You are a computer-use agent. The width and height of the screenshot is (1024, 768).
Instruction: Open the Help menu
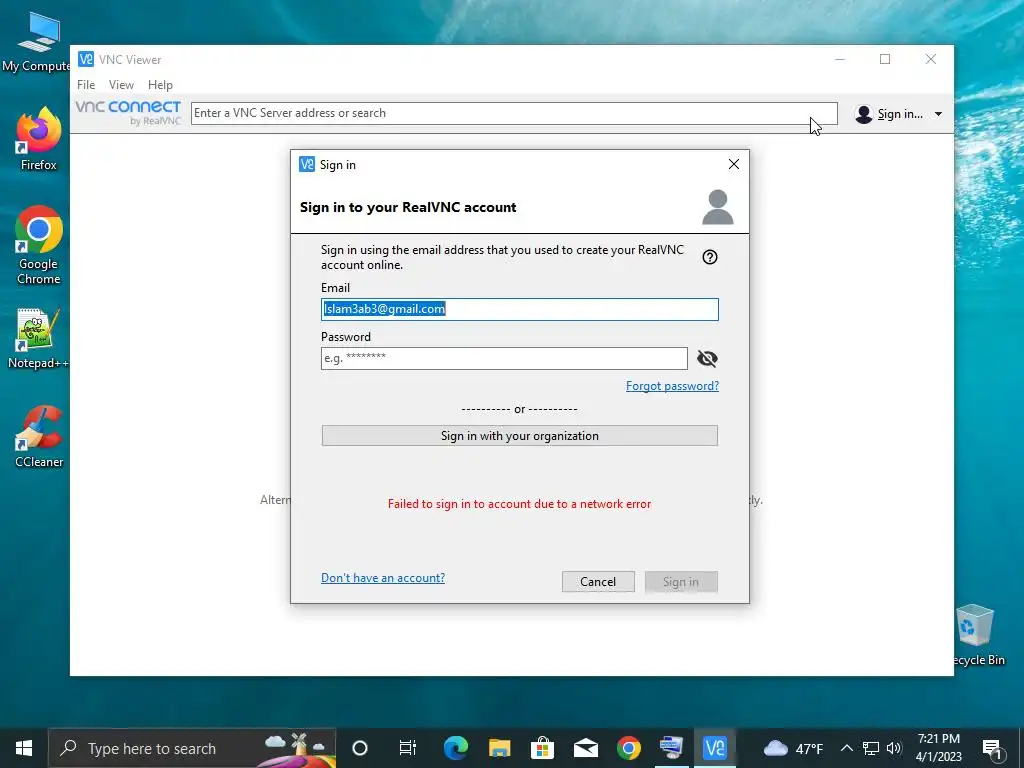tap(160, 85)
